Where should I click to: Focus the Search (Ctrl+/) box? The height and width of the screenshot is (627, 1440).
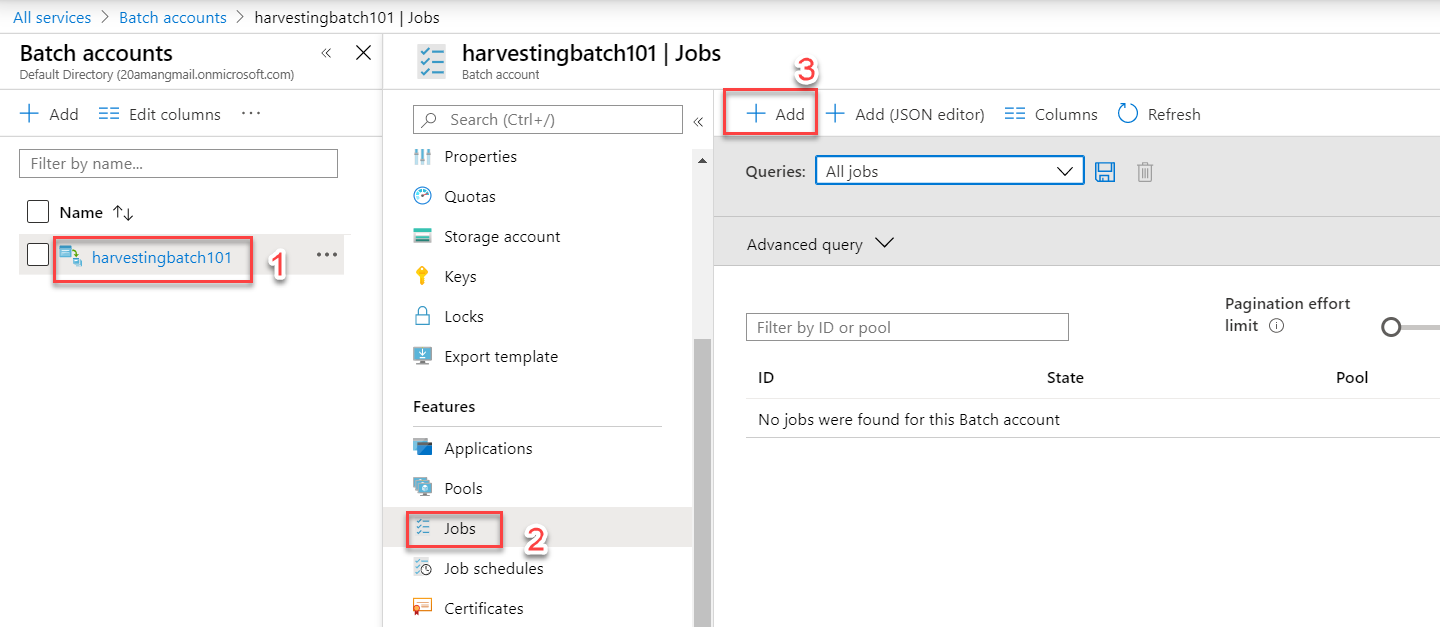point(548,119)
